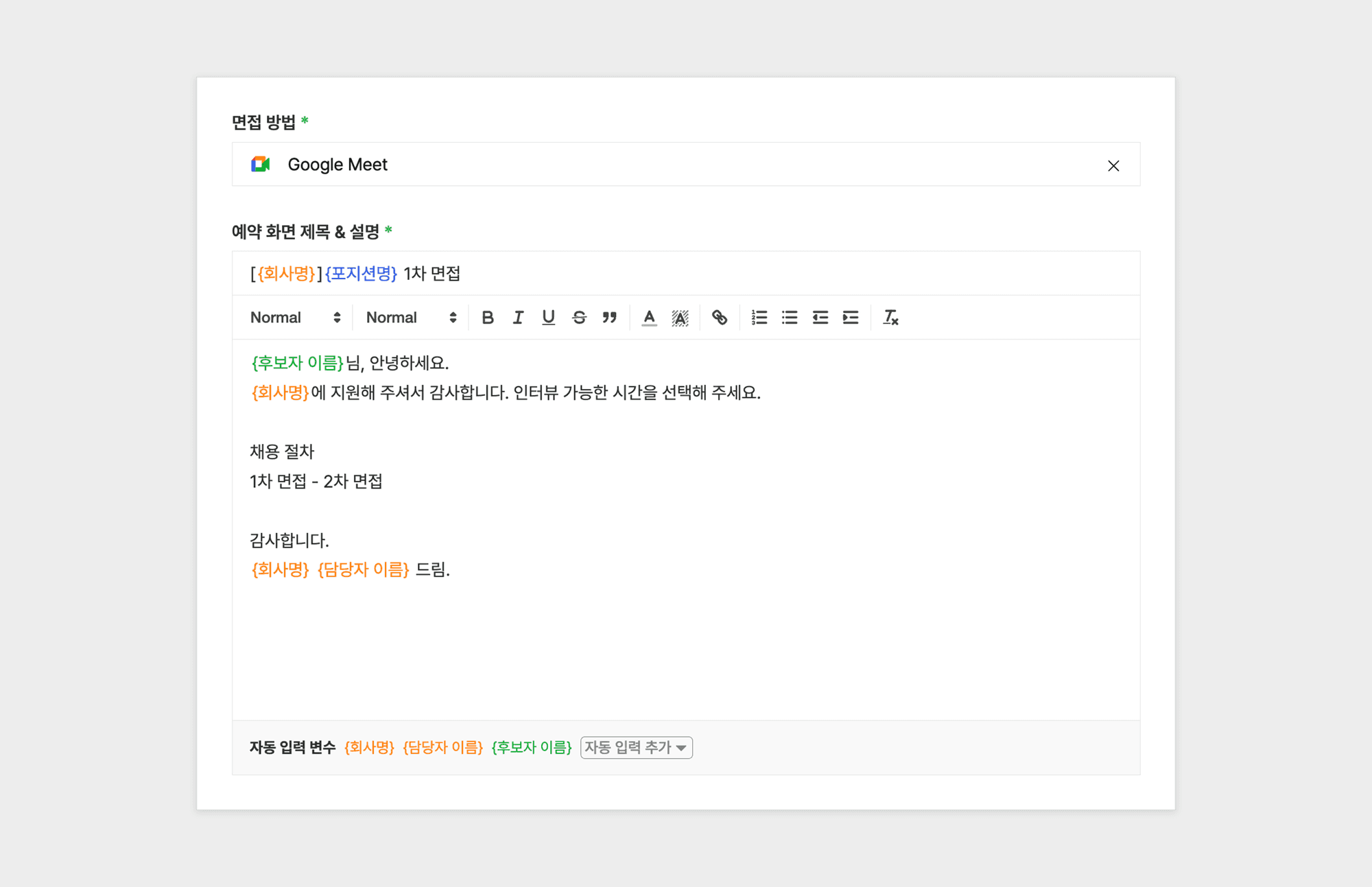Start a bulleted list

(x=790, y=318)
